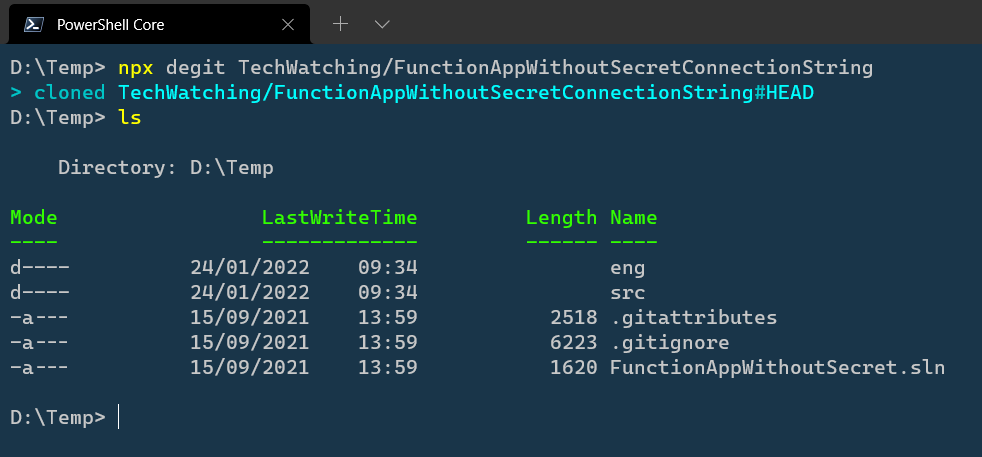Click the 'eng' directory name
The height and width of the screenshot is (457, 982).
[628, 269]
